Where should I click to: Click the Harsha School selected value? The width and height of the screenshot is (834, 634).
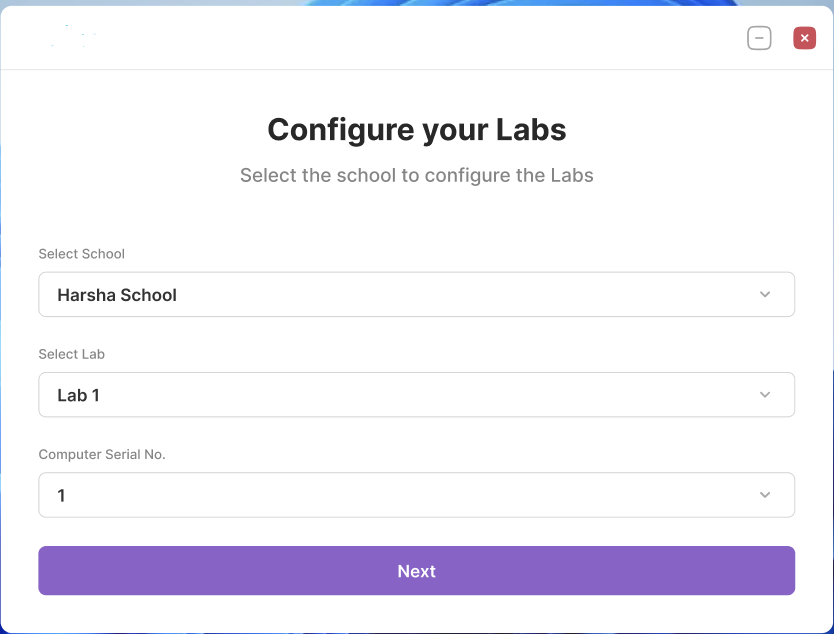pos(117,295)
